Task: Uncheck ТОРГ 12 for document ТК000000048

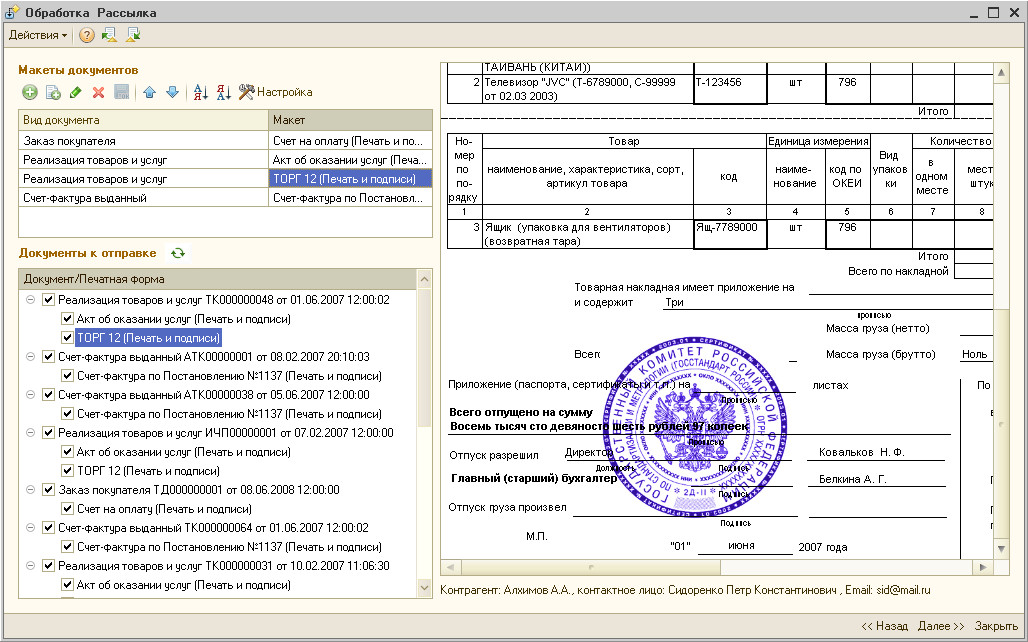Action: click(x=67, y=338)
